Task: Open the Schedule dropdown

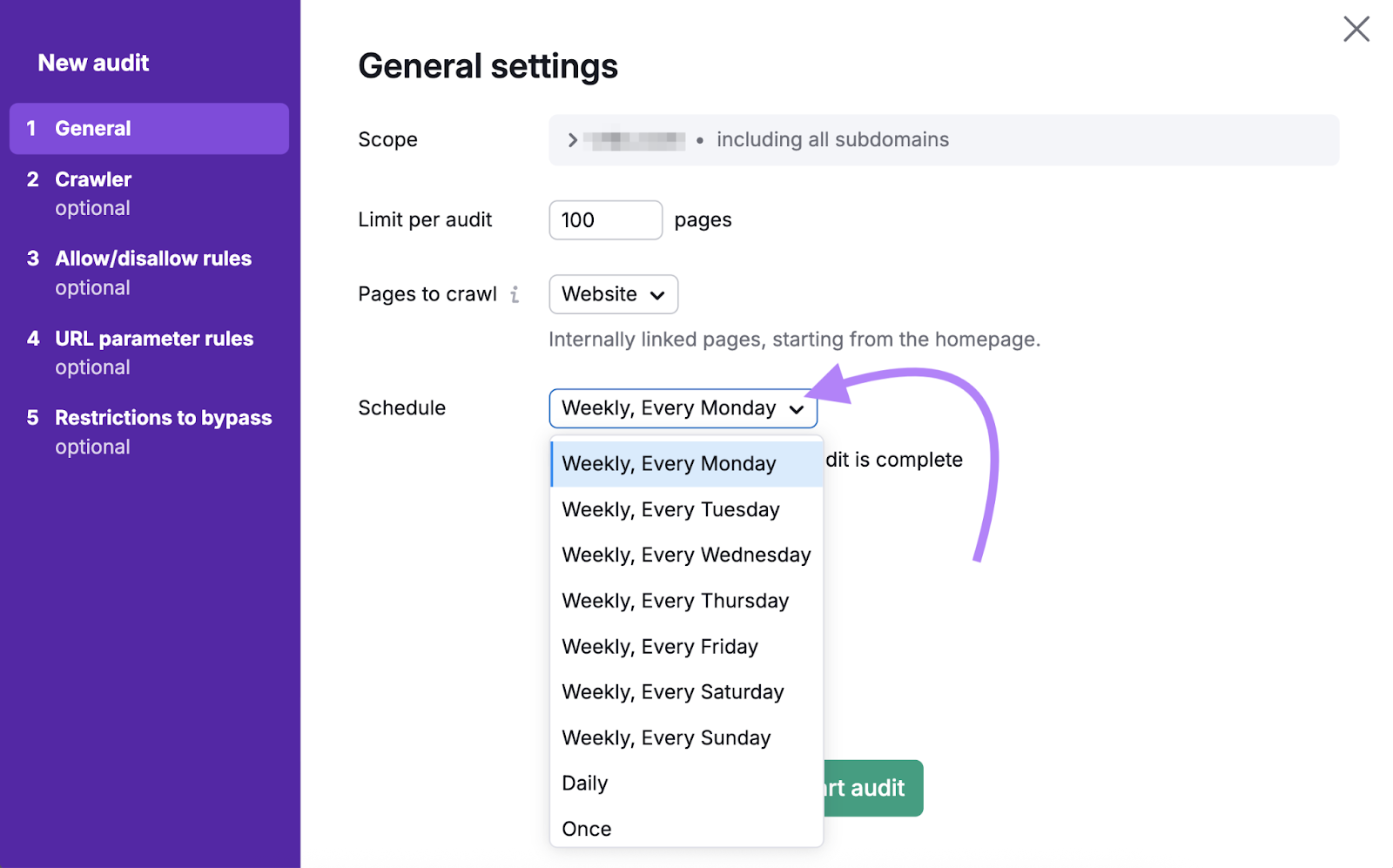Action: click(x=683, y=407)
